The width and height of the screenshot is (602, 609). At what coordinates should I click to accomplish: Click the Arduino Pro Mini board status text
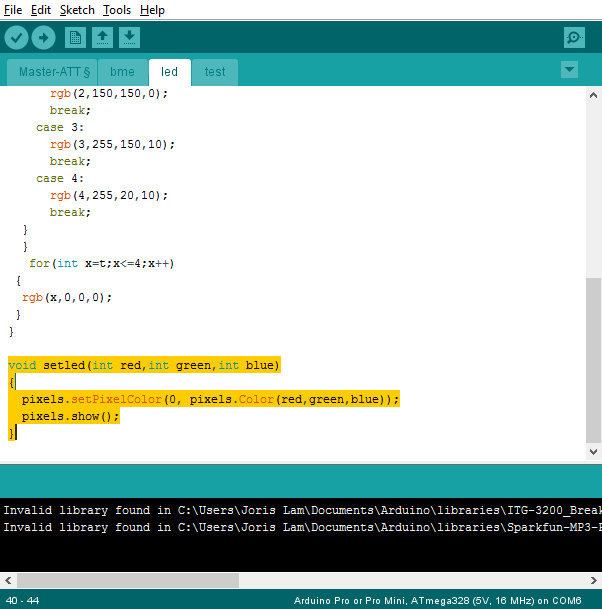click(x=437, y=601)
